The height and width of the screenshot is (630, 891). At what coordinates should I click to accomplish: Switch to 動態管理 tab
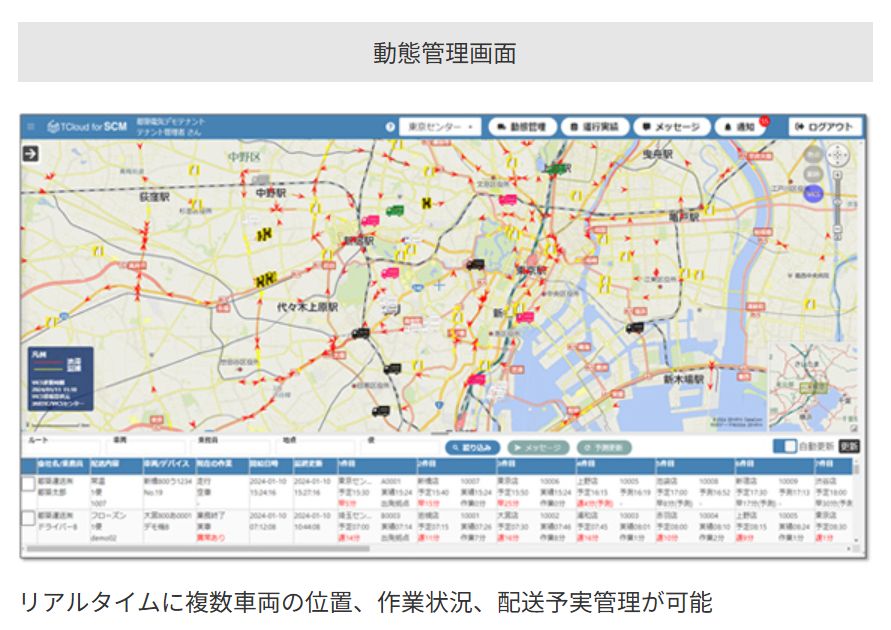[521, 128]
